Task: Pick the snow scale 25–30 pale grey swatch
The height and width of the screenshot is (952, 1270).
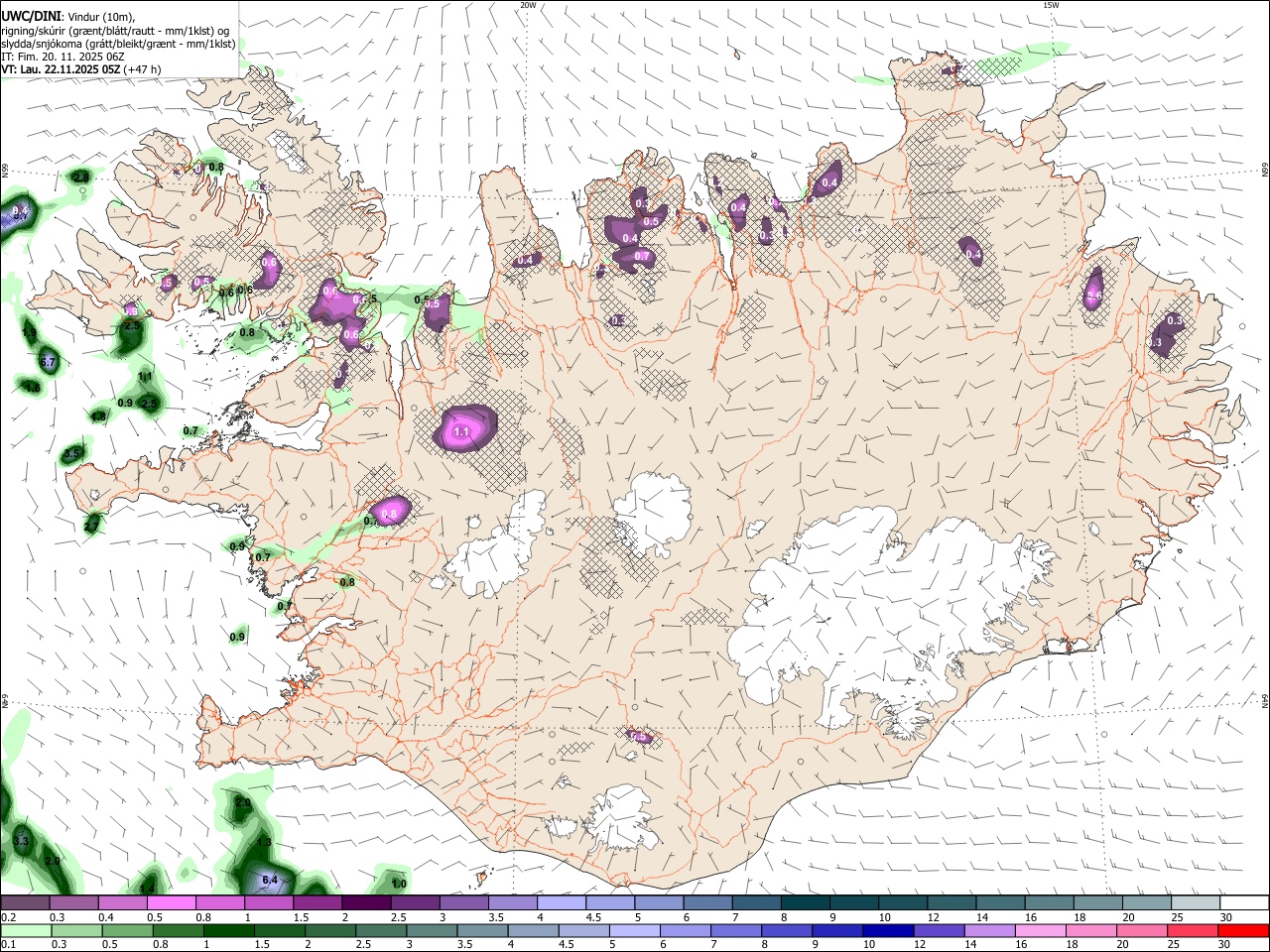Action: 1197,903
